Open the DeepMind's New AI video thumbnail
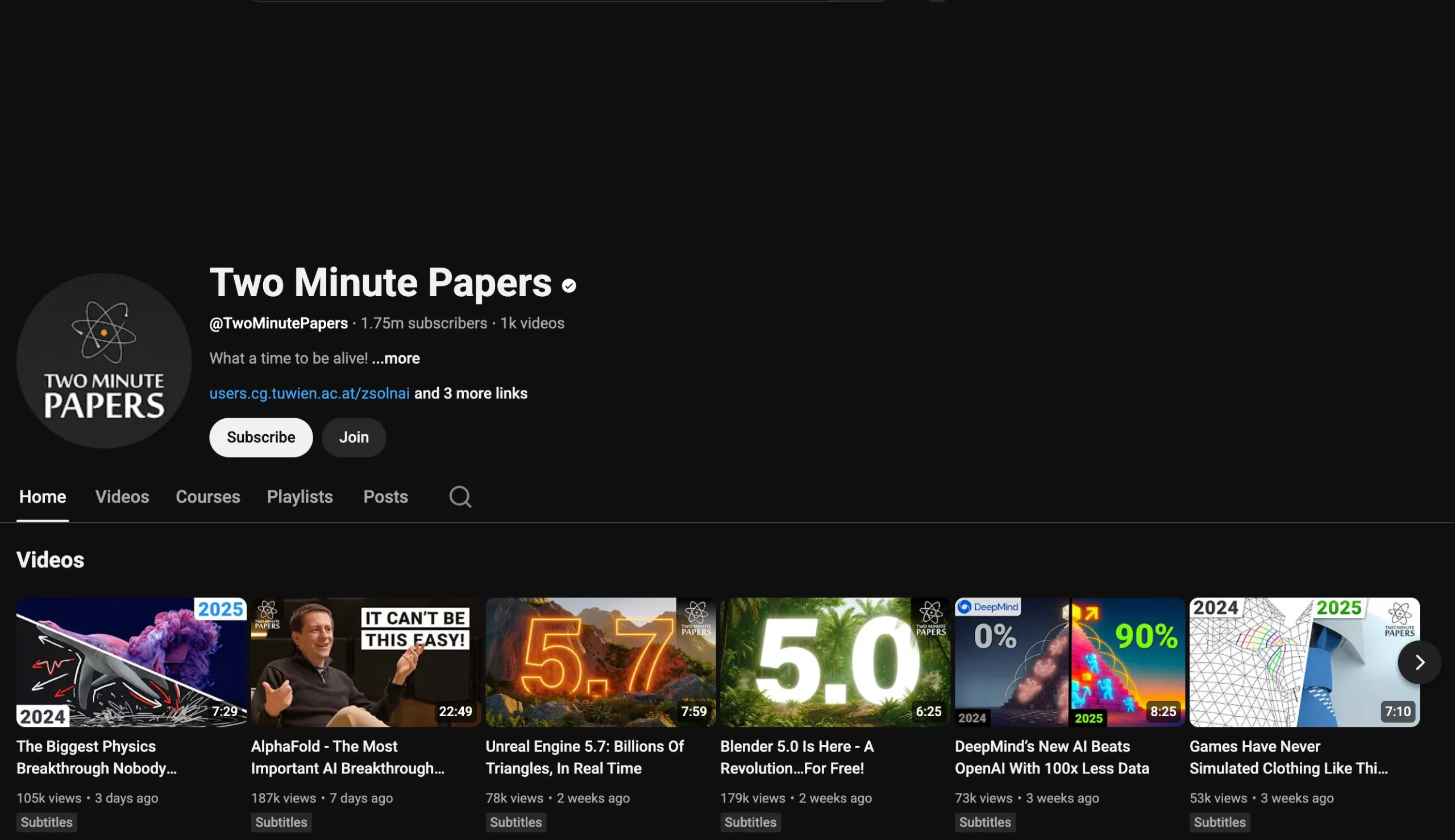The height and width of the screenshot is (840, 1455). 1068,661
